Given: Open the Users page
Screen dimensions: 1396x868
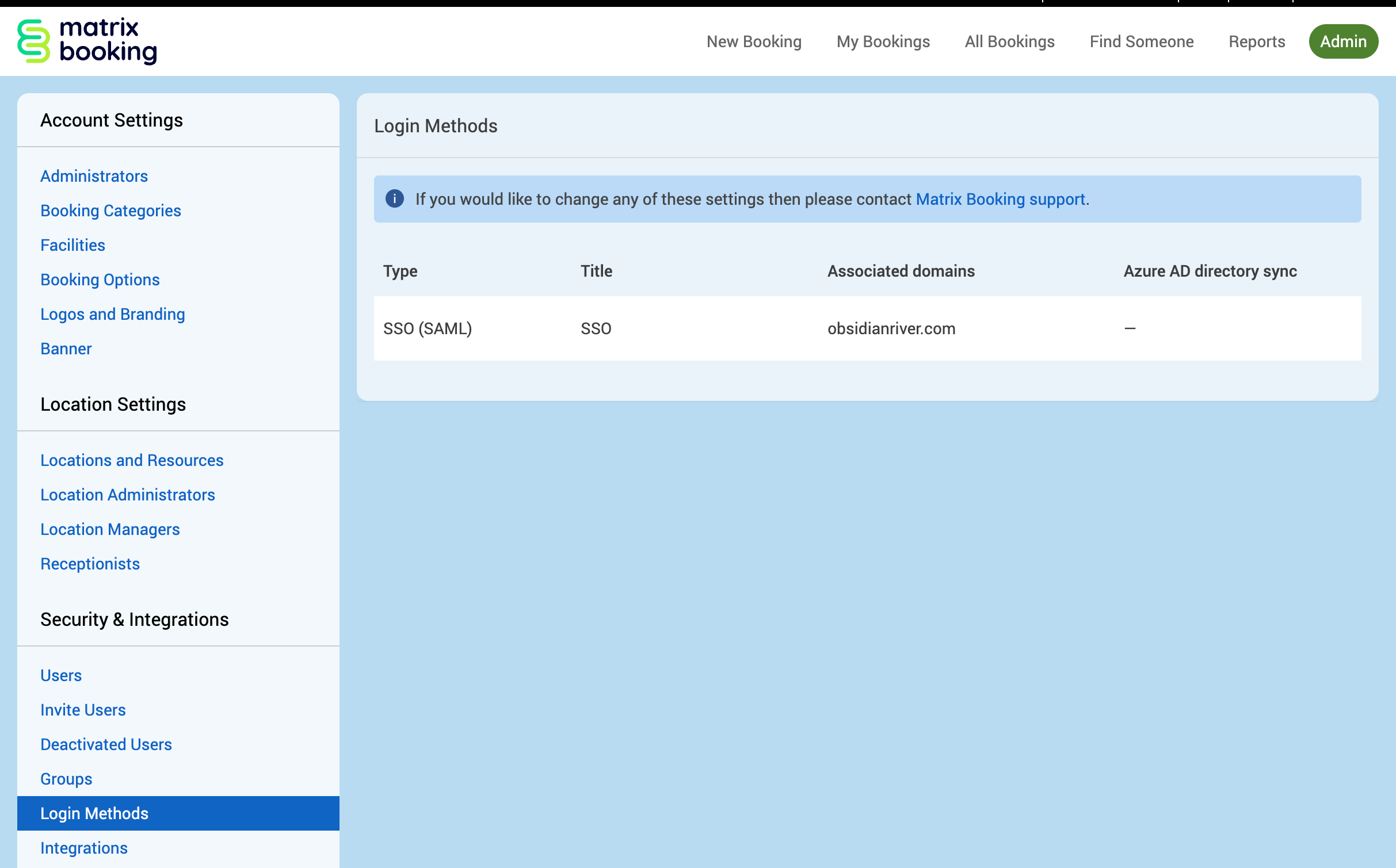Looking at the screenshot, I should tap(61, 675).
